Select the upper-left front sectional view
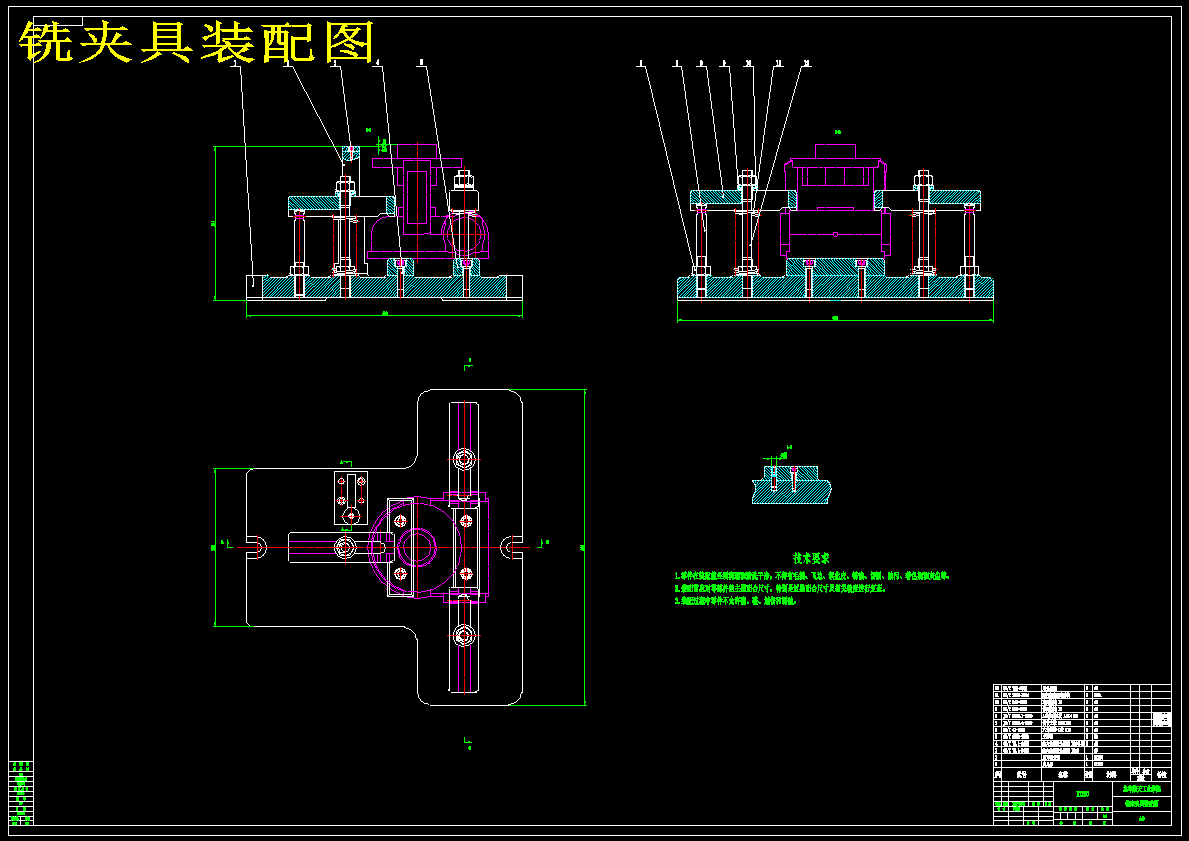This screenshot has height=841, width=1189. pos(384,224)
